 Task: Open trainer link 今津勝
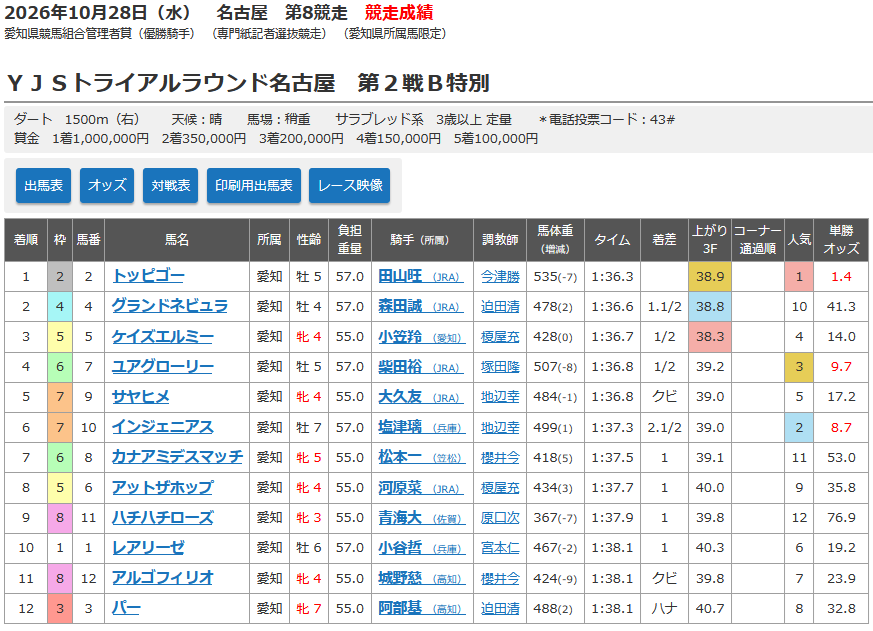click(x=500, y=276)
